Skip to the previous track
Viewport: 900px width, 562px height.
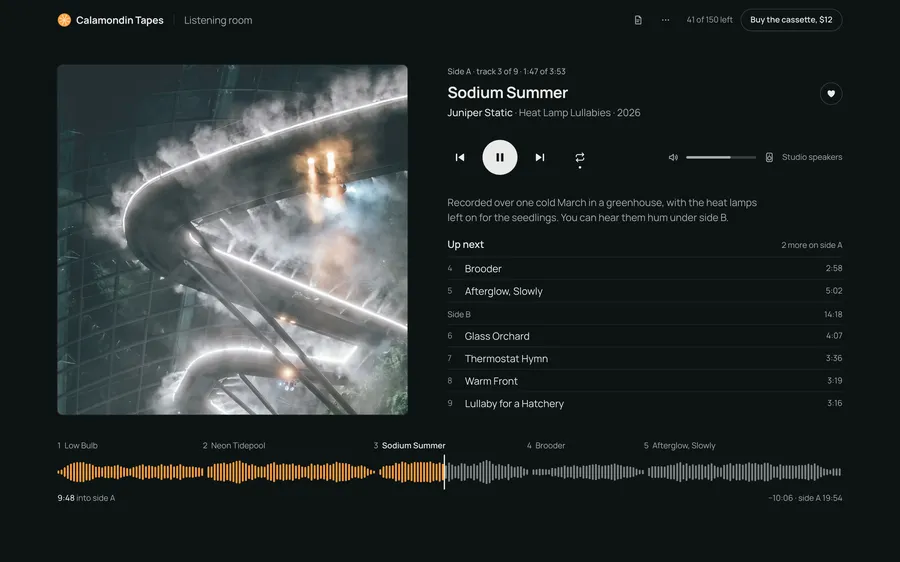pyautogui.click(x=460, y=157)
